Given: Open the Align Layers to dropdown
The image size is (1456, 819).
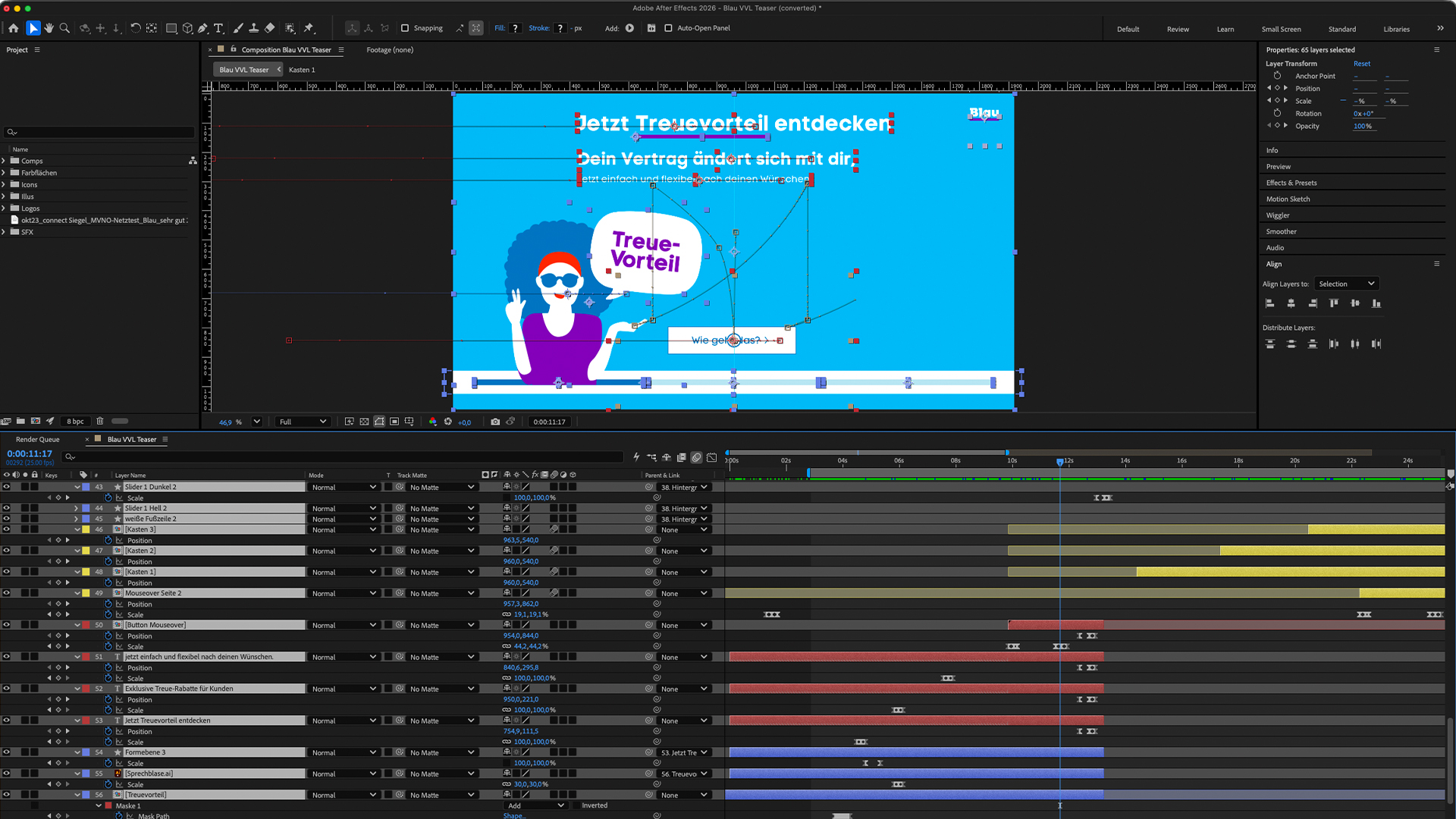Looking at the screenshot, I should [x=1346, y=284].
